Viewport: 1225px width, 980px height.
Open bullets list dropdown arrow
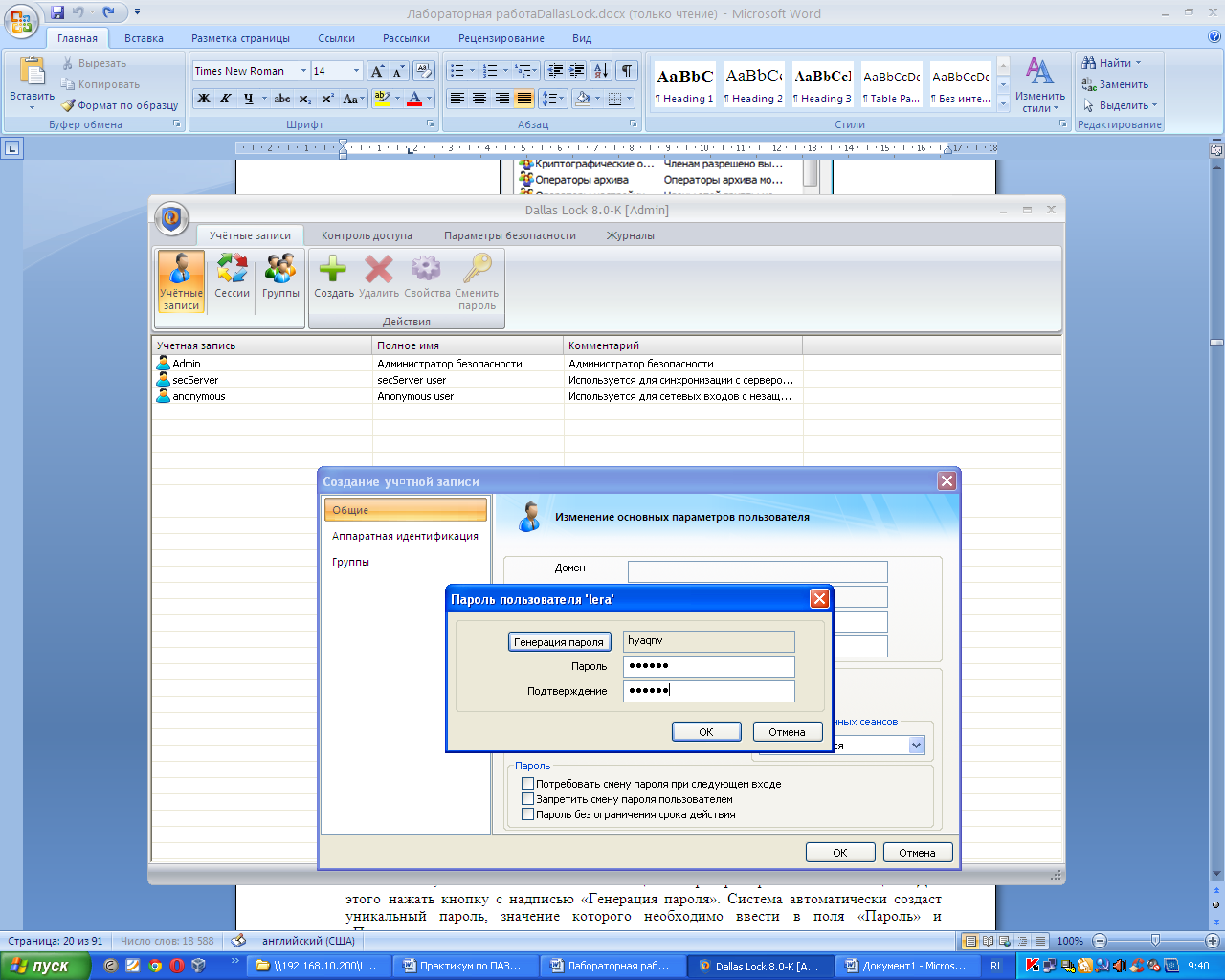[x=472, y=71]
